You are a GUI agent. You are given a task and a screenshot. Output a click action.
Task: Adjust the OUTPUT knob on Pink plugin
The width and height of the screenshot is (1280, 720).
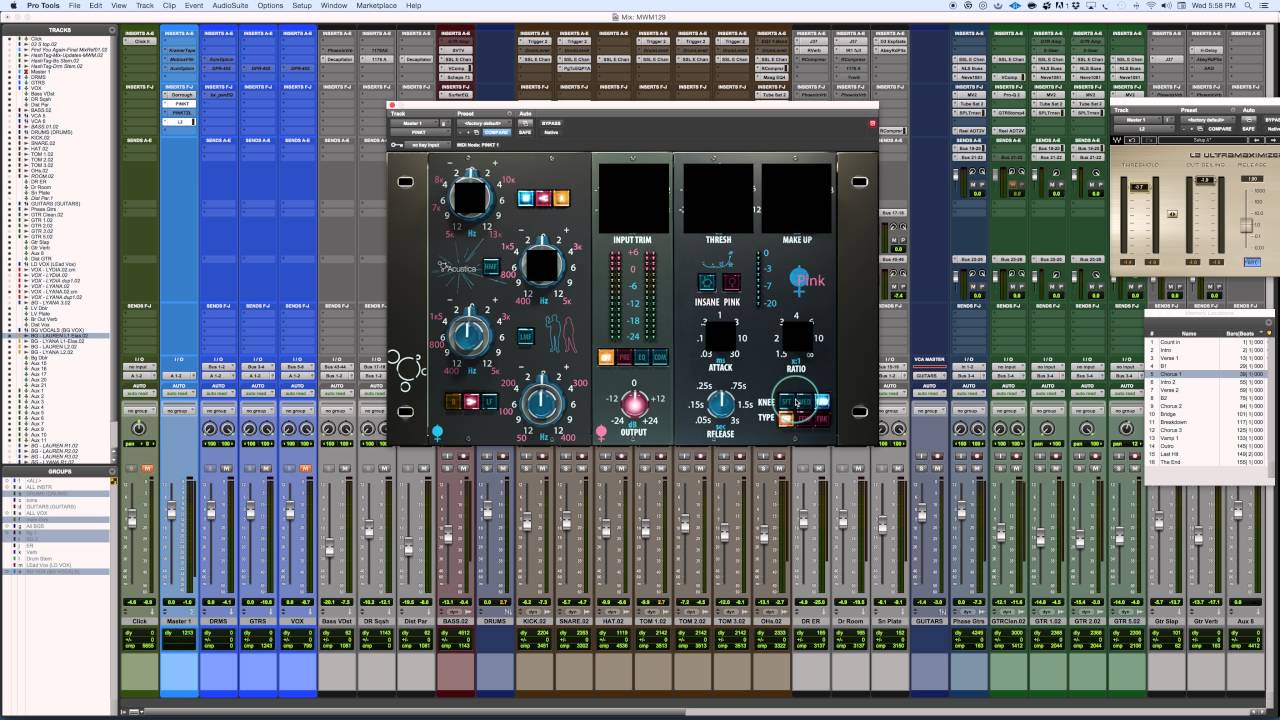click(633, 404)
